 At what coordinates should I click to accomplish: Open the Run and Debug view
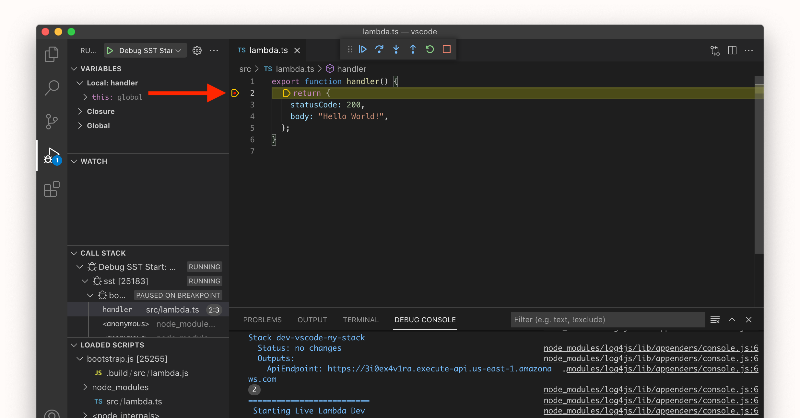tap(52, 156)
